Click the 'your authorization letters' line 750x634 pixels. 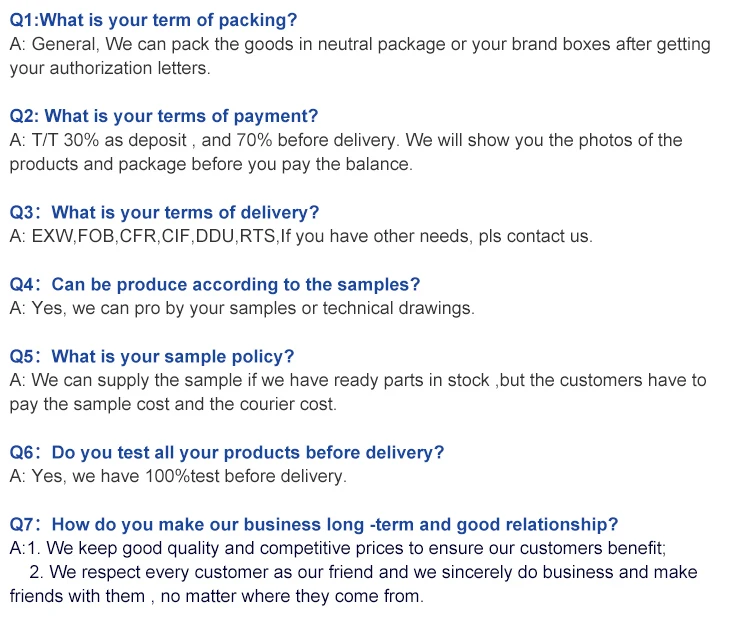110,68
